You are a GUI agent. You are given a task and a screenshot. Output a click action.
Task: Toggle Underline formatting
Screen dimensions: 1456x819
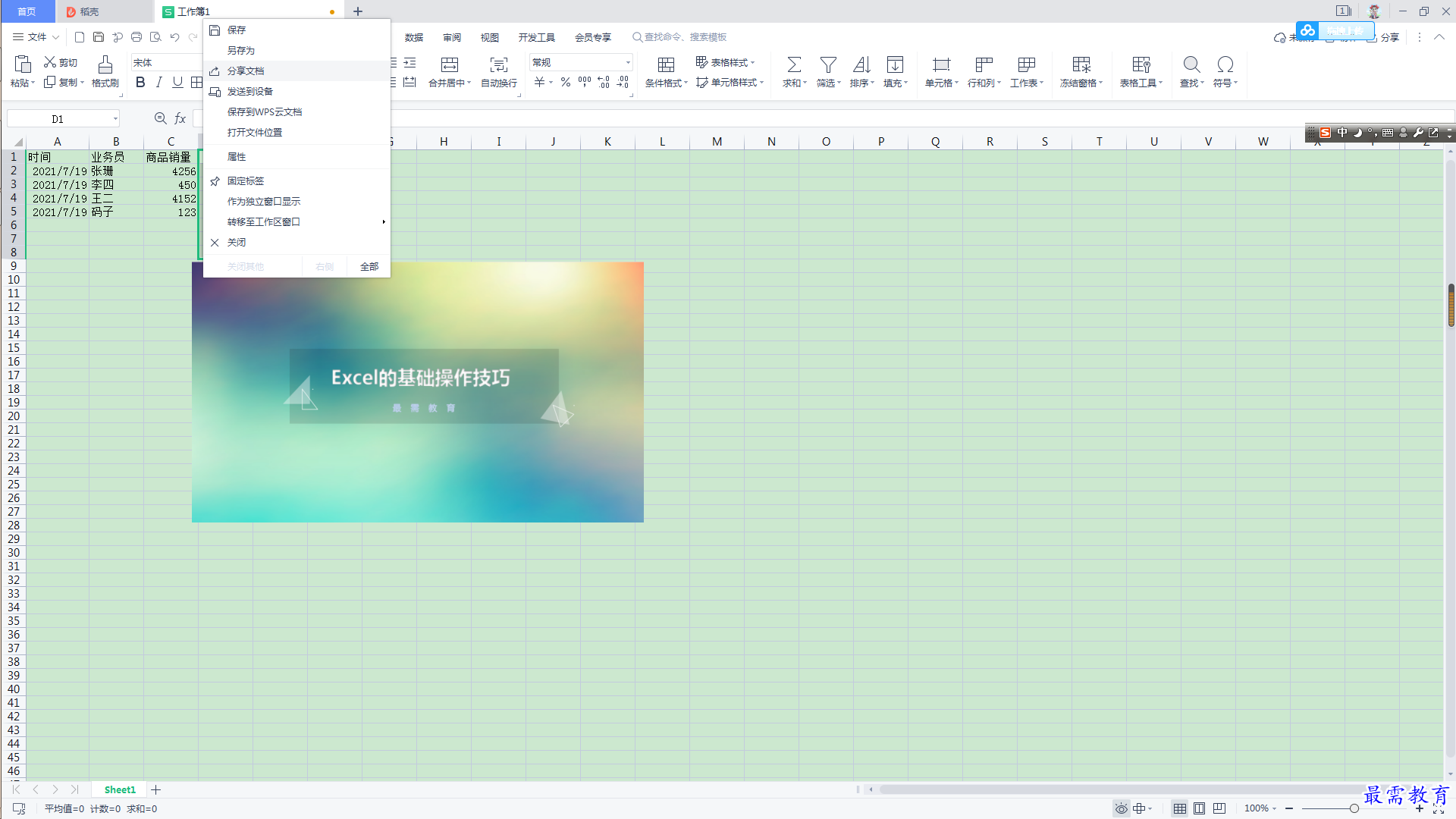point(177,82)
